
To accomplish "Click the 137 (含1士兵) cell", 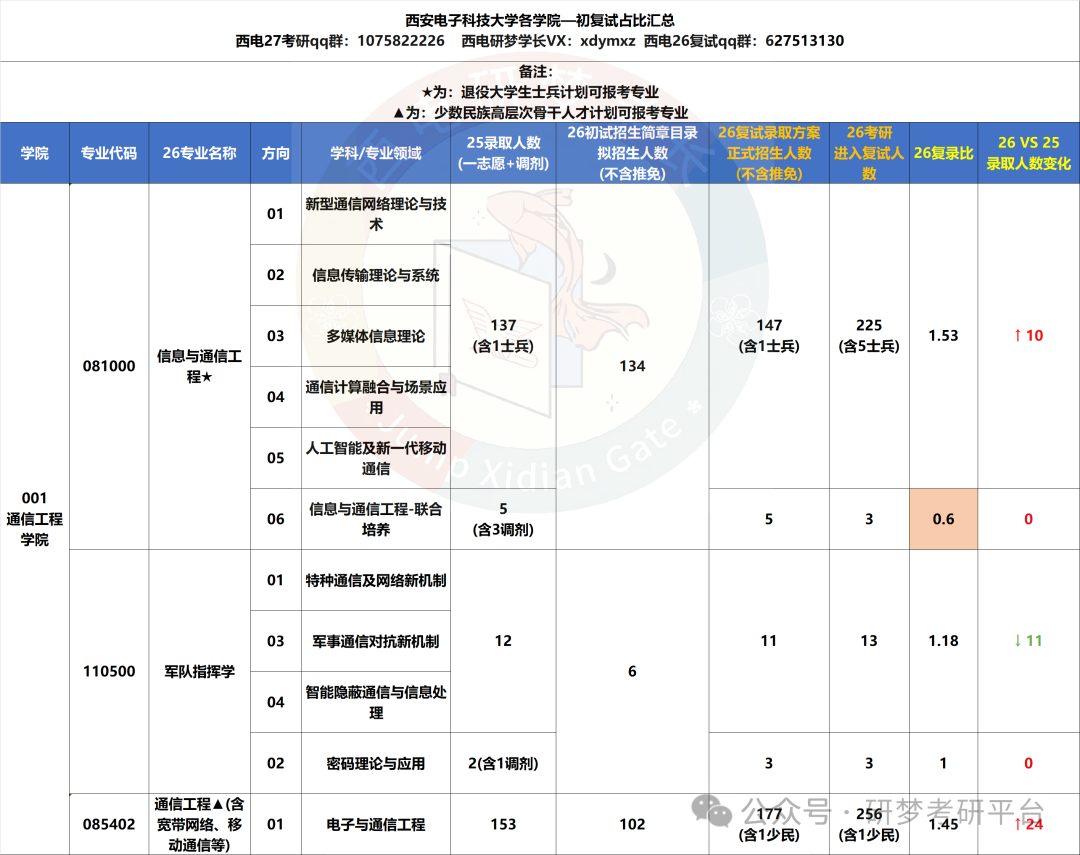I will pyautogui.click(x=503, y=336).
